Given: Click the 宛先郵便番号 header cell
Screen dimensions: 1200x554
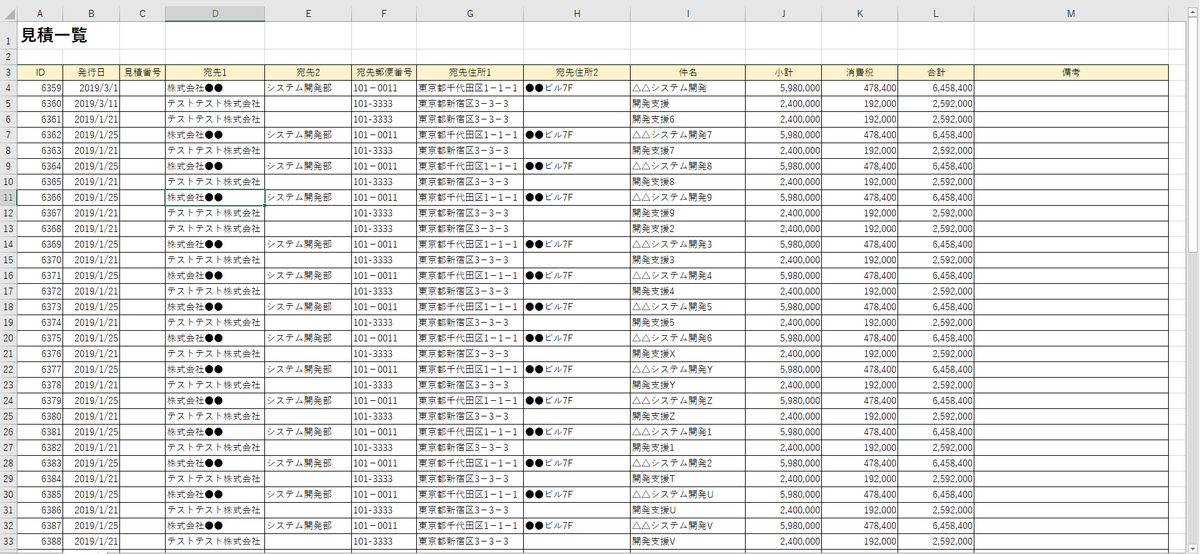Looking at the screenshot, I should [384, 73].
